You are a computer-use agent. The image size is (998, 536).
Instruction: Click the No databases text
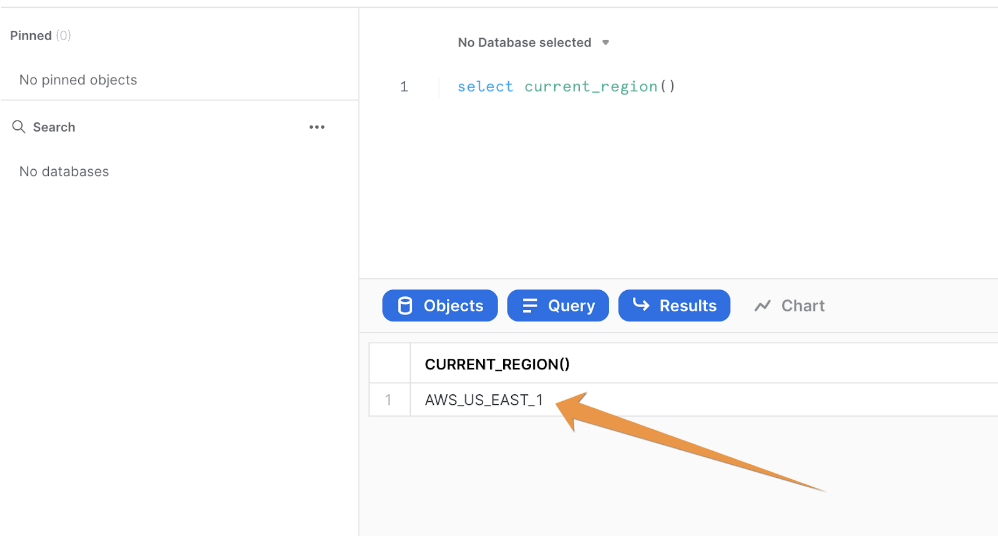click(x=64, y=171)
